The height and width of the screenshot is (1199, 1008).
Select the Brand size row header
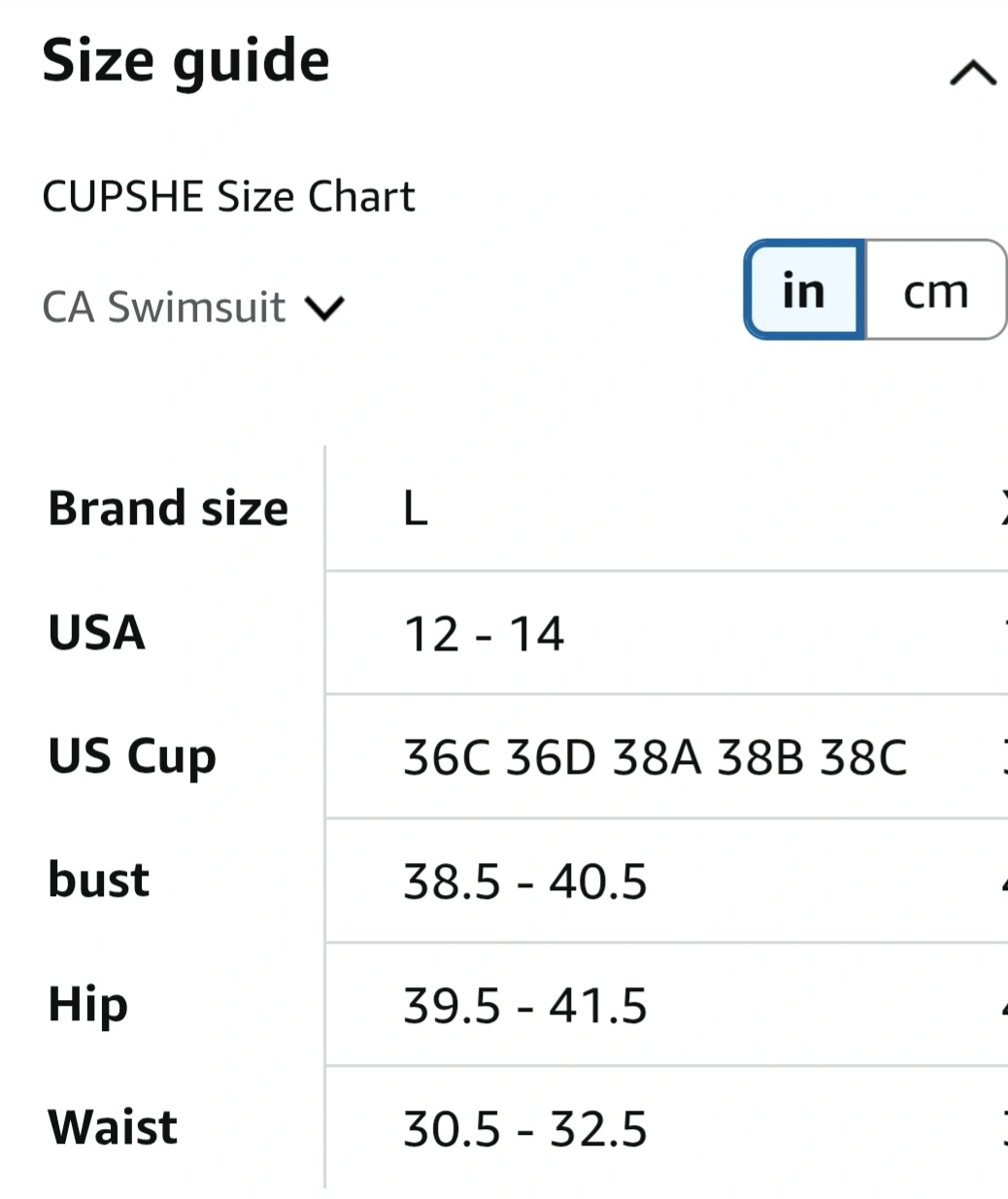pos(168,508)
